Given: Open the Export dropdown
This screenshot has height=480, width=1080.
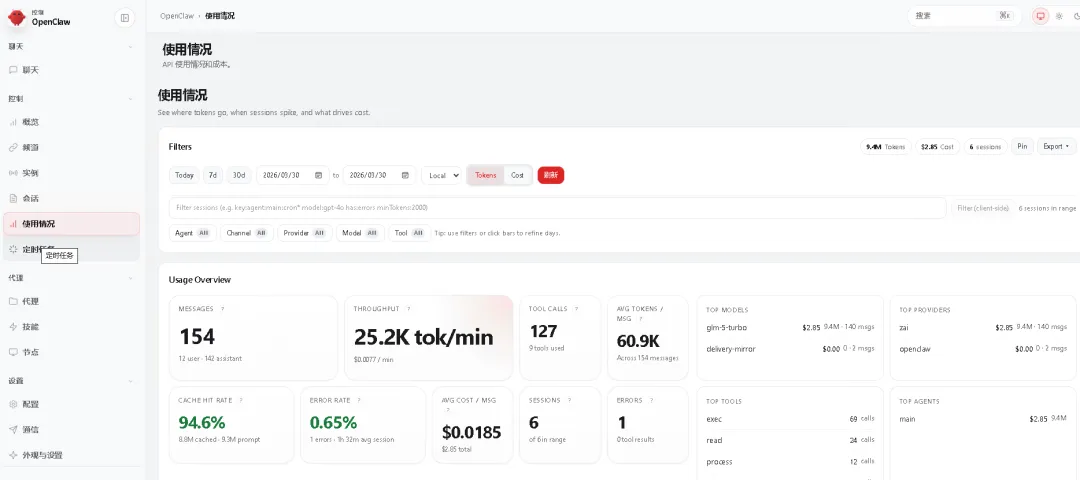Looking at the screenshot, I should click(1056, 146).
